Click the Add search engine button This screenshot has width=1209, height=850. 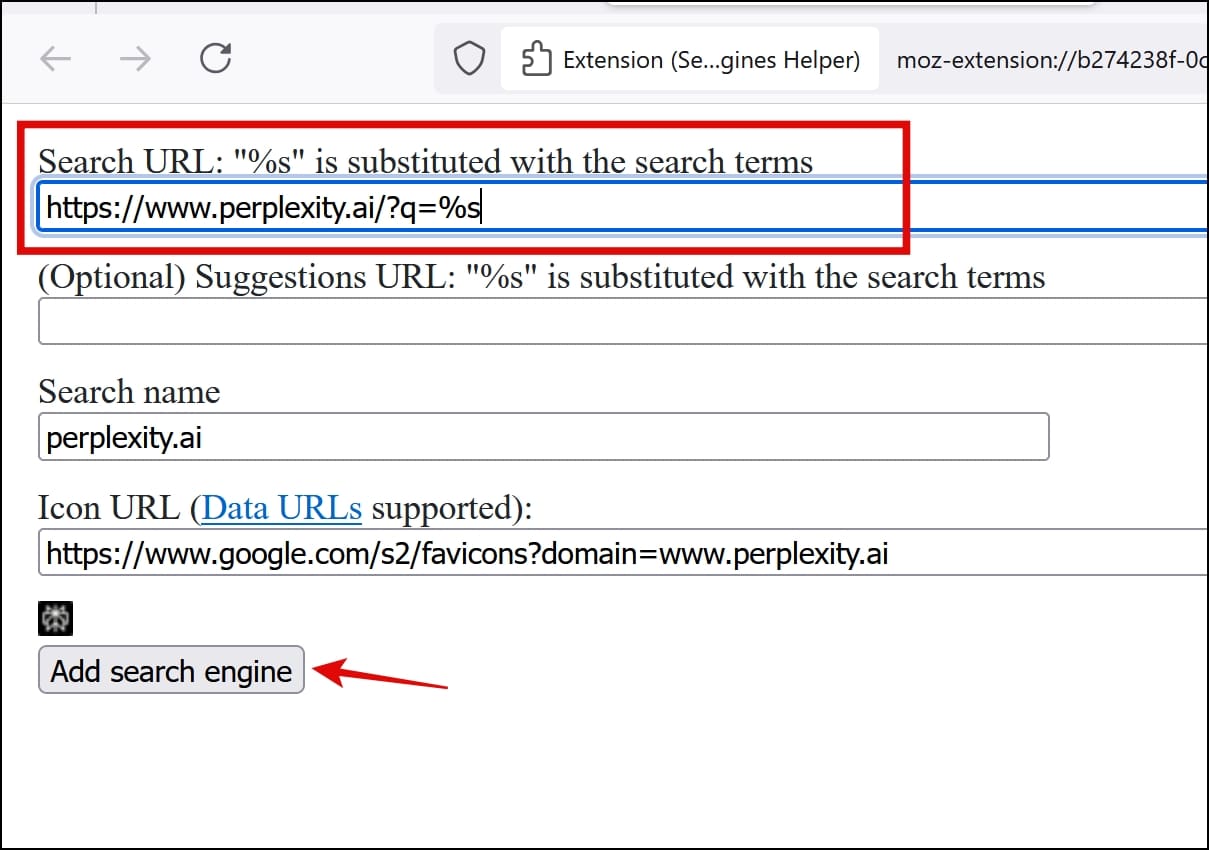[x=171, y=670]
